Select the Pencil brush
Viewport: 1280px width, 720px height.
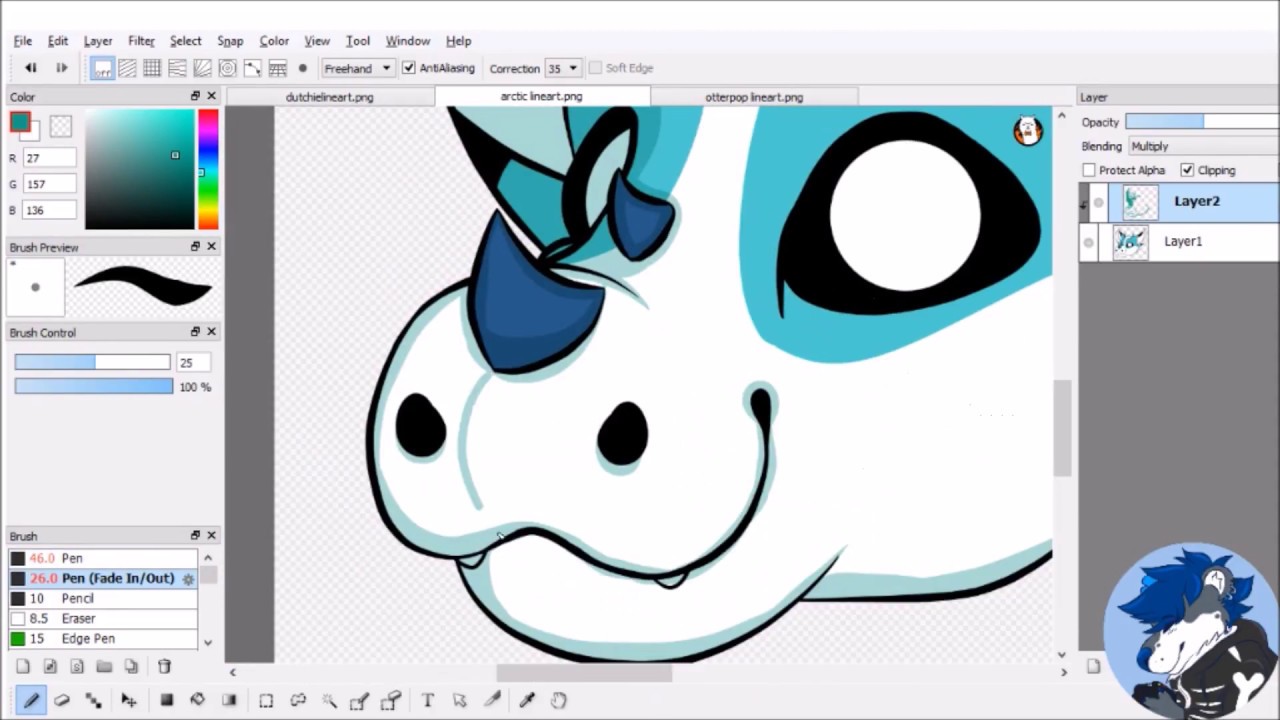[x=103, y=598]
